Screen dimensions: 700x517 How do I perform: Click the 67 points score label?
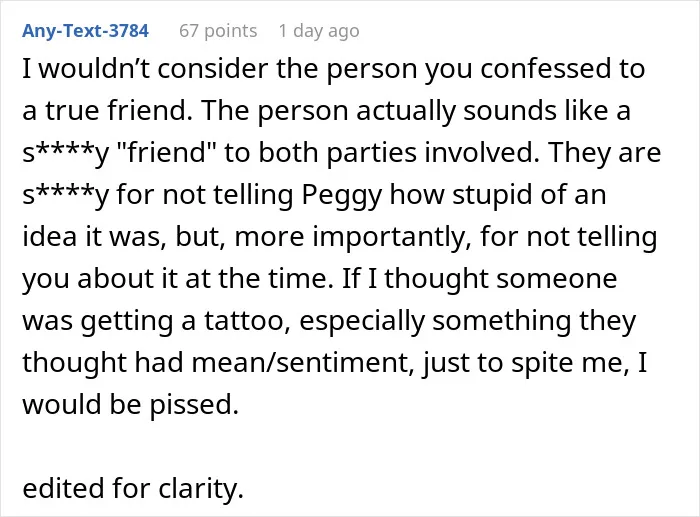218,31
